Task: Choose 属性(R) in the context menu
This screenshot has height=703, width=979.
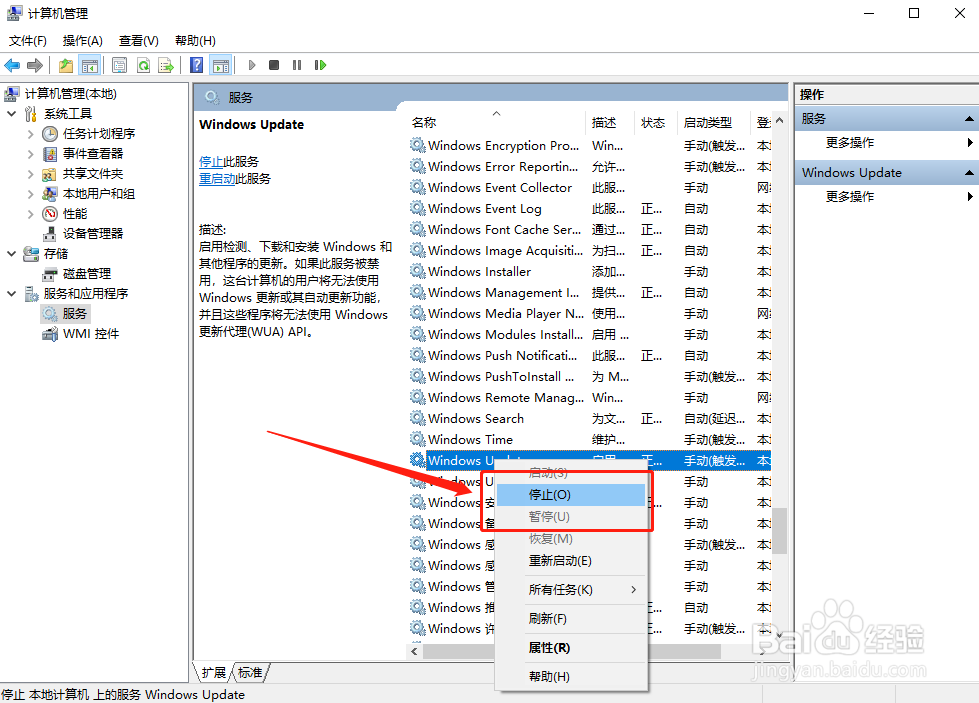Action: (571, 648)
